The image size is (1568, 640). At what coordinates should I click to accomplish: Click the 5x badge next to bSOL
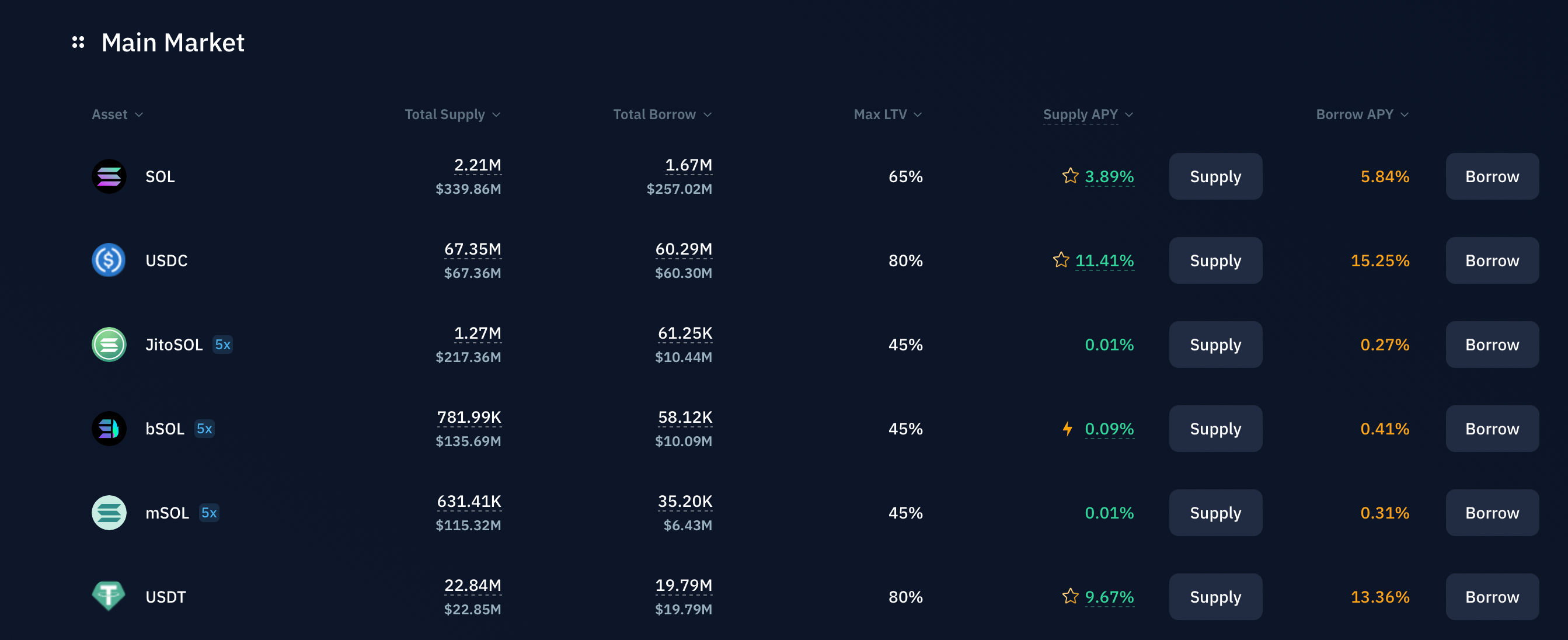click(x=204, y=429)
